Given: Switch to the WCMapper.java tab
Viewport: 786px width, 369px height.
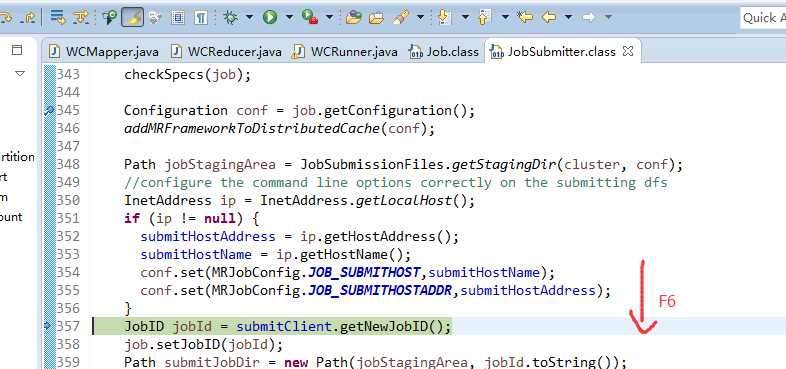Looking at the screenshot, I should 104,52.
